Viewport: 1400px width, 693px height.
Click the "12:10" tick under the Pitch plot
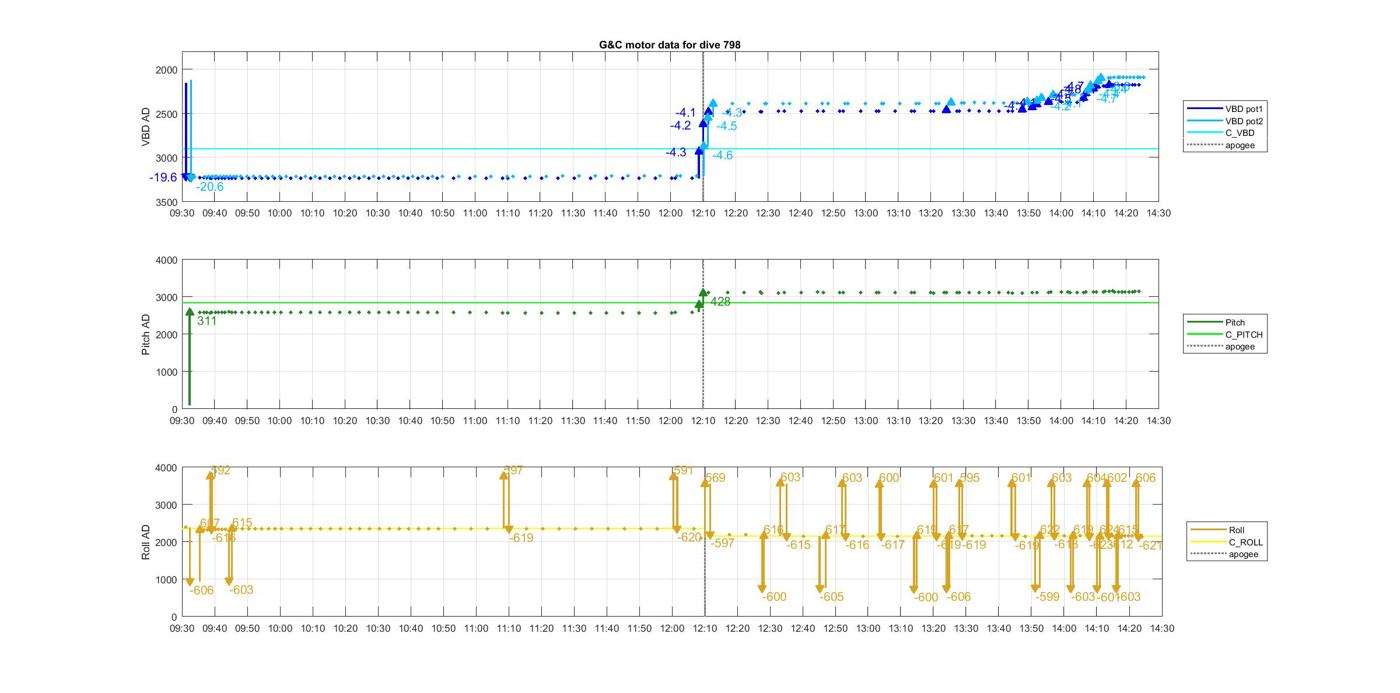(x=703, y=421)
